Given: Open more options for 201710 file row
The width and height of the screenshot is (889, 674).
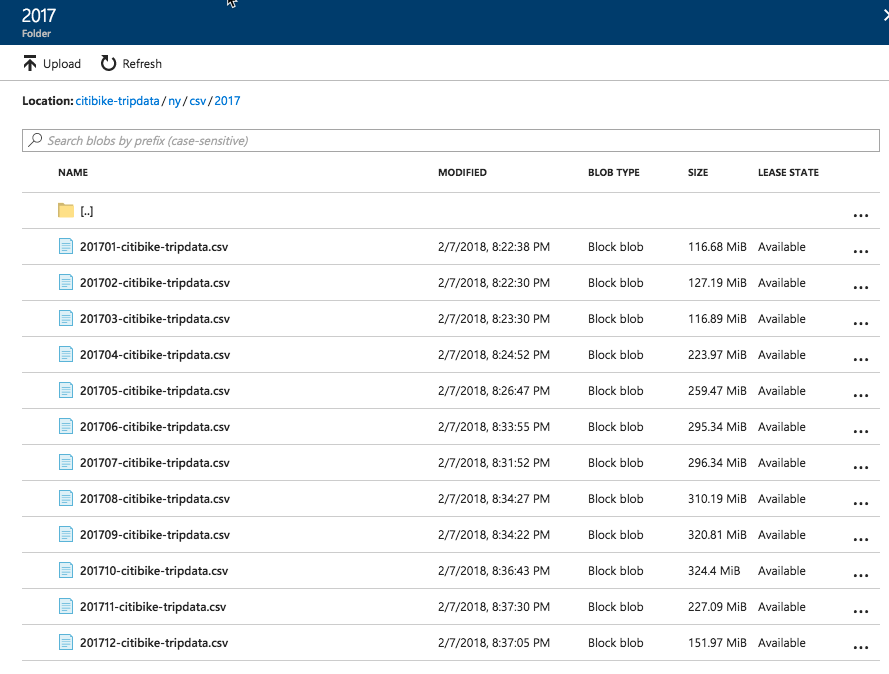Looking at the screenshot, I should [861, 575].
